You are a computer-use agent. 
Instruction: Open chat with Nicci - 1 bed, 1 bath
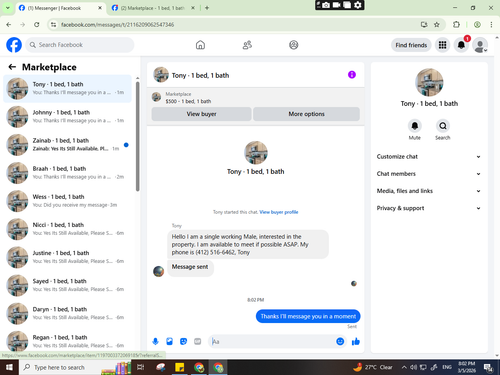tap(67, 229)
